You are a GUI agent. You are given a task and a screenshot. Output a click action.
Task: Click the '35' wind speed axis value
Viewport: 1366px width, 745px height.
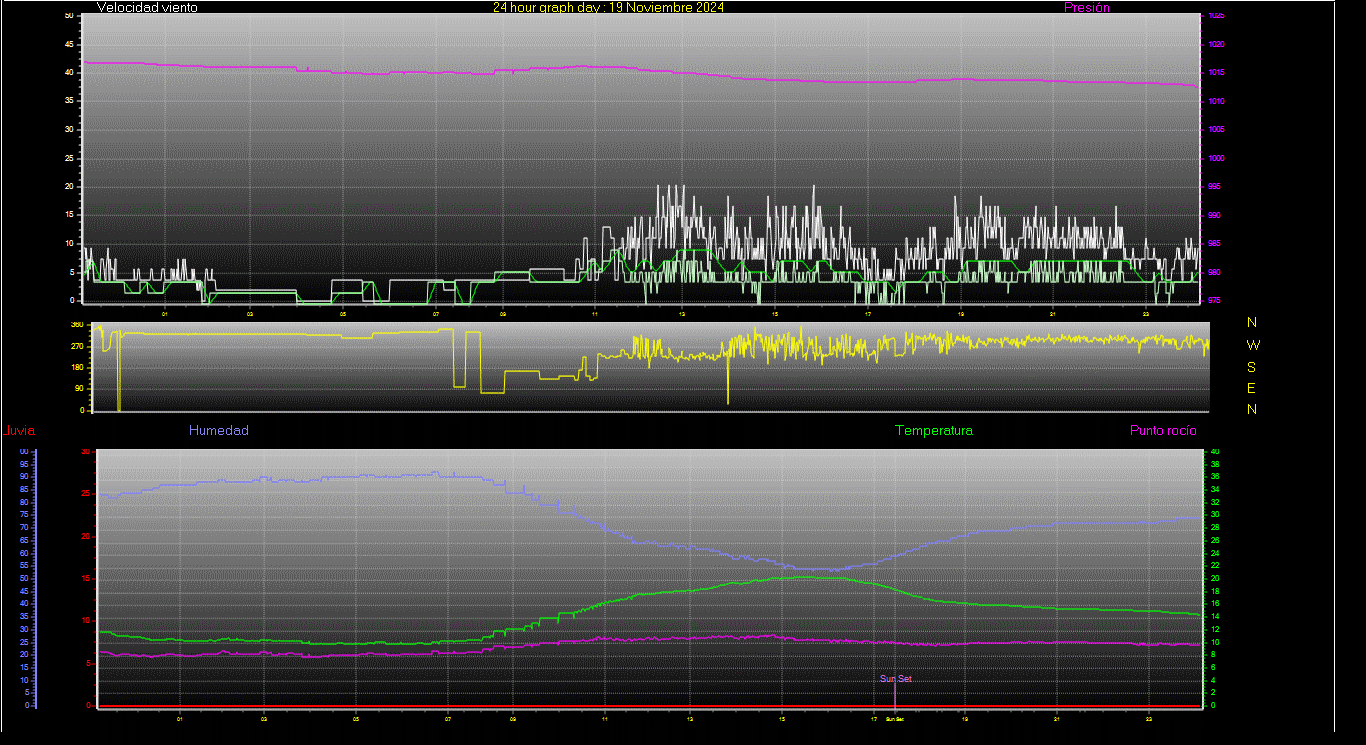tap(69, 101)
